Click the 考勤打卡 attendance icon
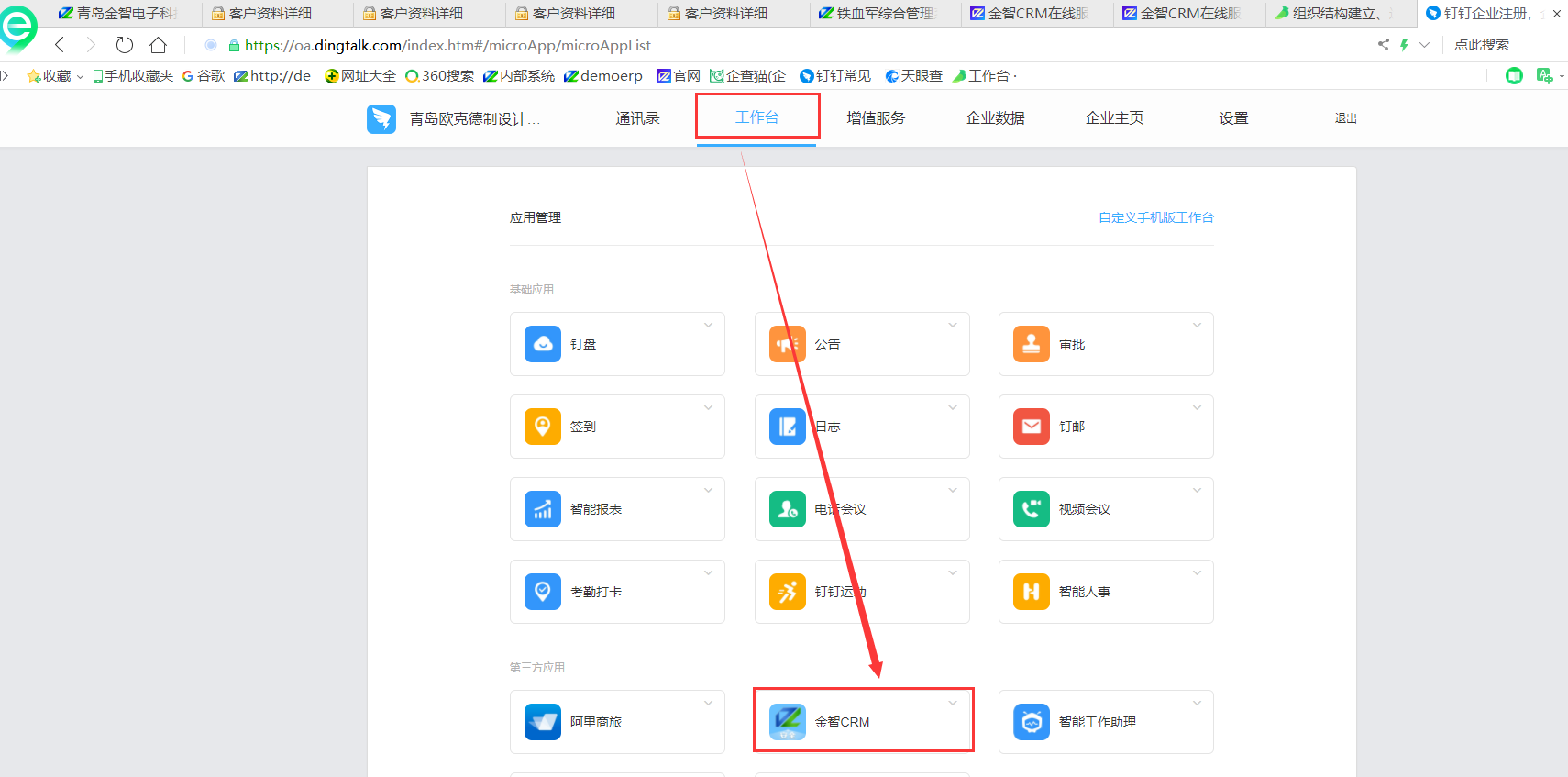Image resolution: width=1568 pixels, height=777 pixels. click(543, 592)
